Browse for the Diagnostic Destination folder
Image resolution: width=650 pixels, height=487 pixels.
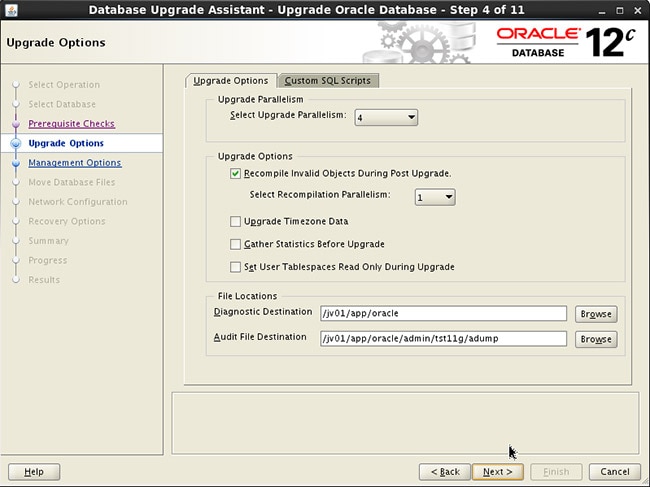pyautogui.click(x=596, y=314)
